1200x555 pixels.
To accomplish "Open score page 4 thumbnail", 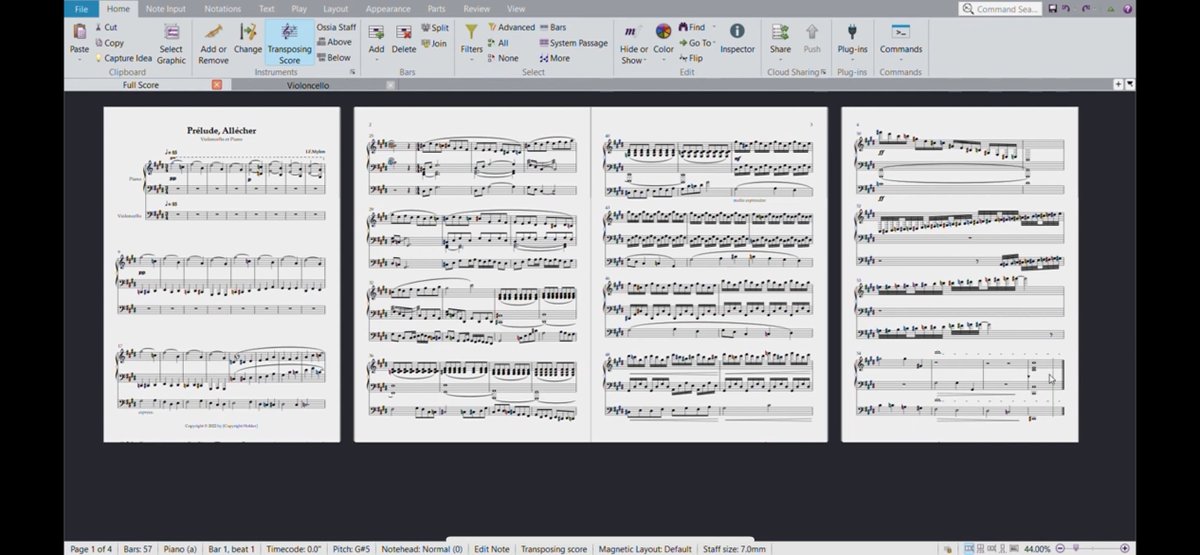I will click(x=960, y=274).
